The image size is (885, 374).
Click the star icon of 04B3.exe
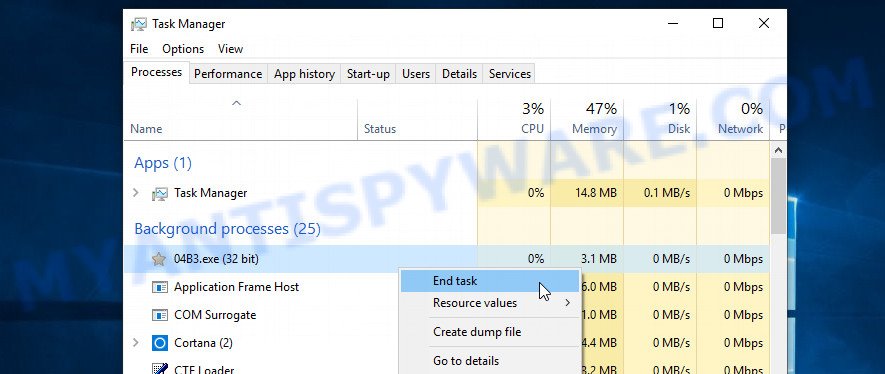tap(159, 259)
